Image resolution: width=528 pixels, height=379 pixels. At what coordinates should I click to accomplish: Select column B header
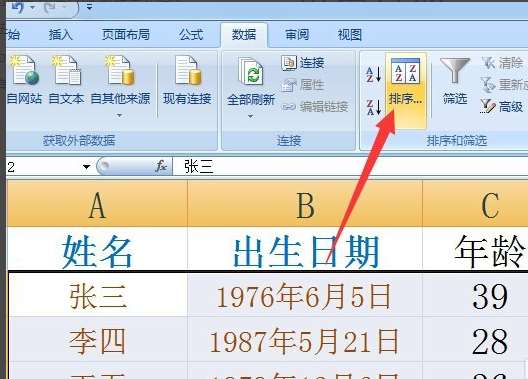305,204
